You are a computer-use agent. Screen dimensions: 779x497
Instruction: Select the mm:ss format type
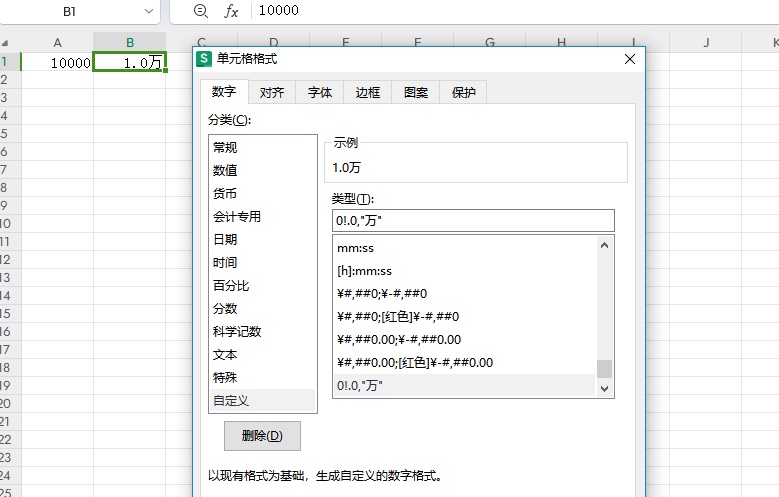point(464,248)
